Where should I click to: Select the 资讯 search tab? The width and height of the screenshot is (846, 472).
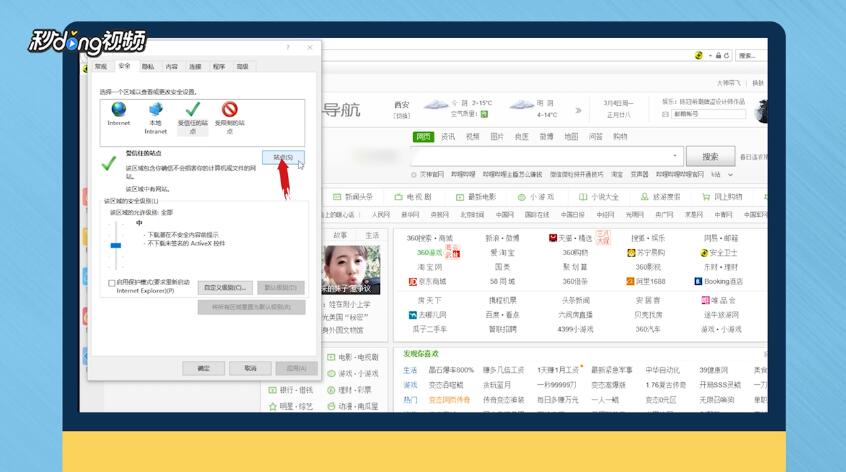tap(448, 136)
